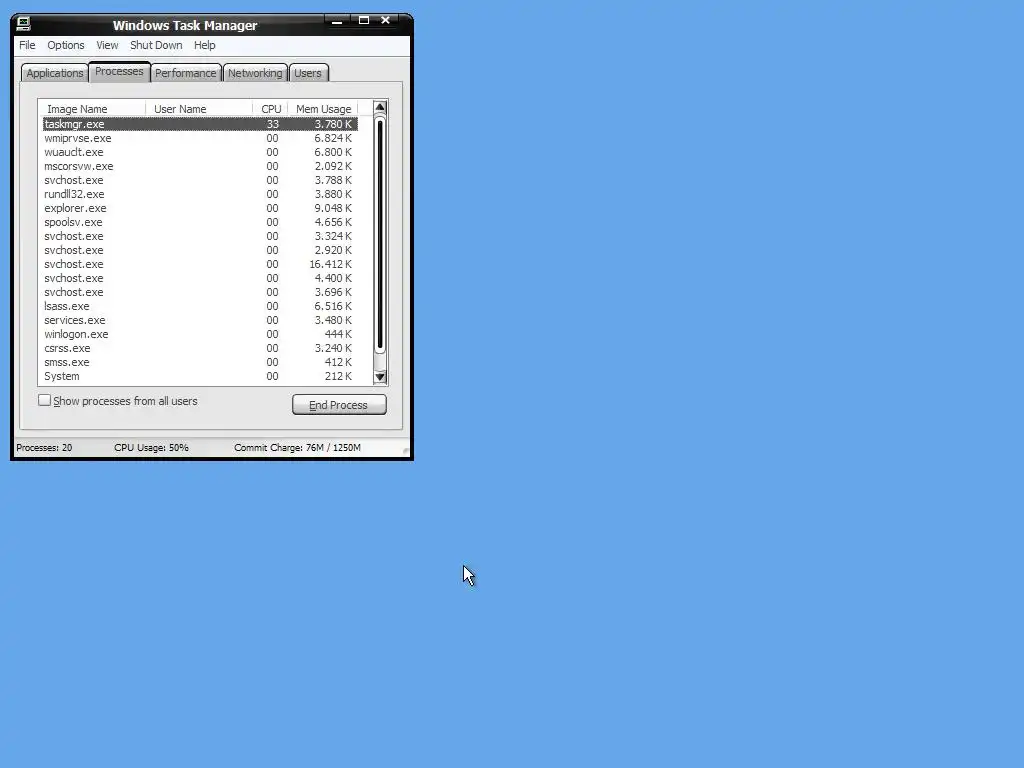1024x768 pixels.
Task: Select svchost.exe using 4.400 K memory
Action: point(200,278)
